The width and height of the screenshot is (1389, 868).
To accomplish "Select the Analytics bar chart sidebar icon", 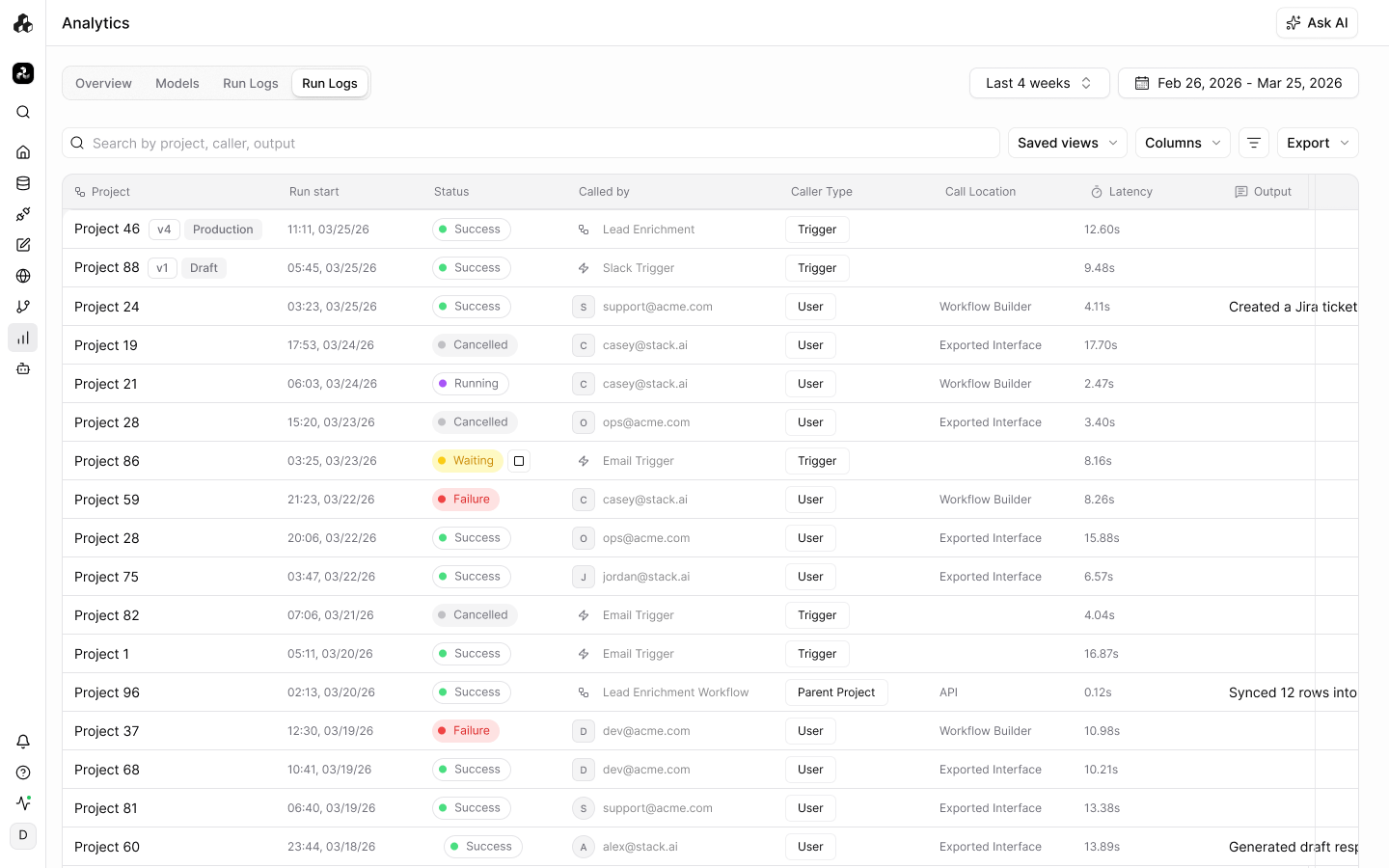I will tap(23, 338).
